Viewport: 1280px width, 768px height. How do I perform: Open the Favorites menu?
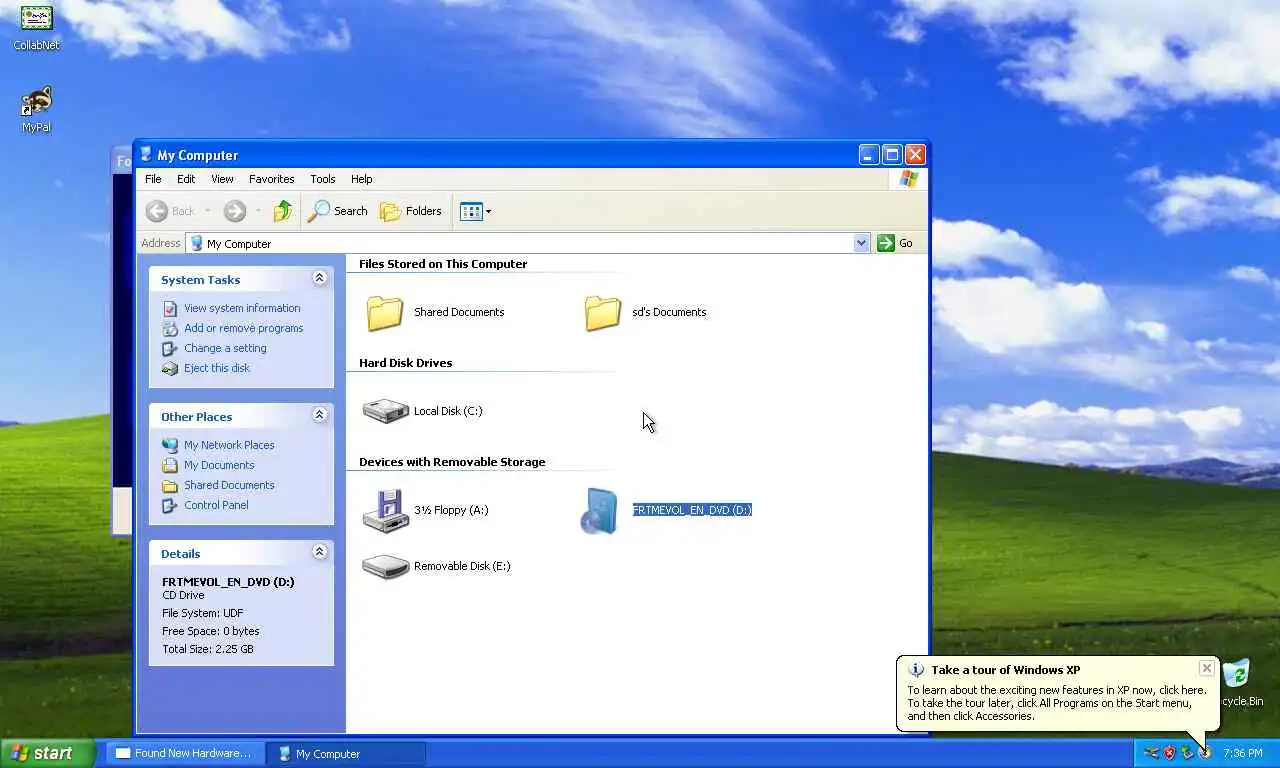click(272, 179)
